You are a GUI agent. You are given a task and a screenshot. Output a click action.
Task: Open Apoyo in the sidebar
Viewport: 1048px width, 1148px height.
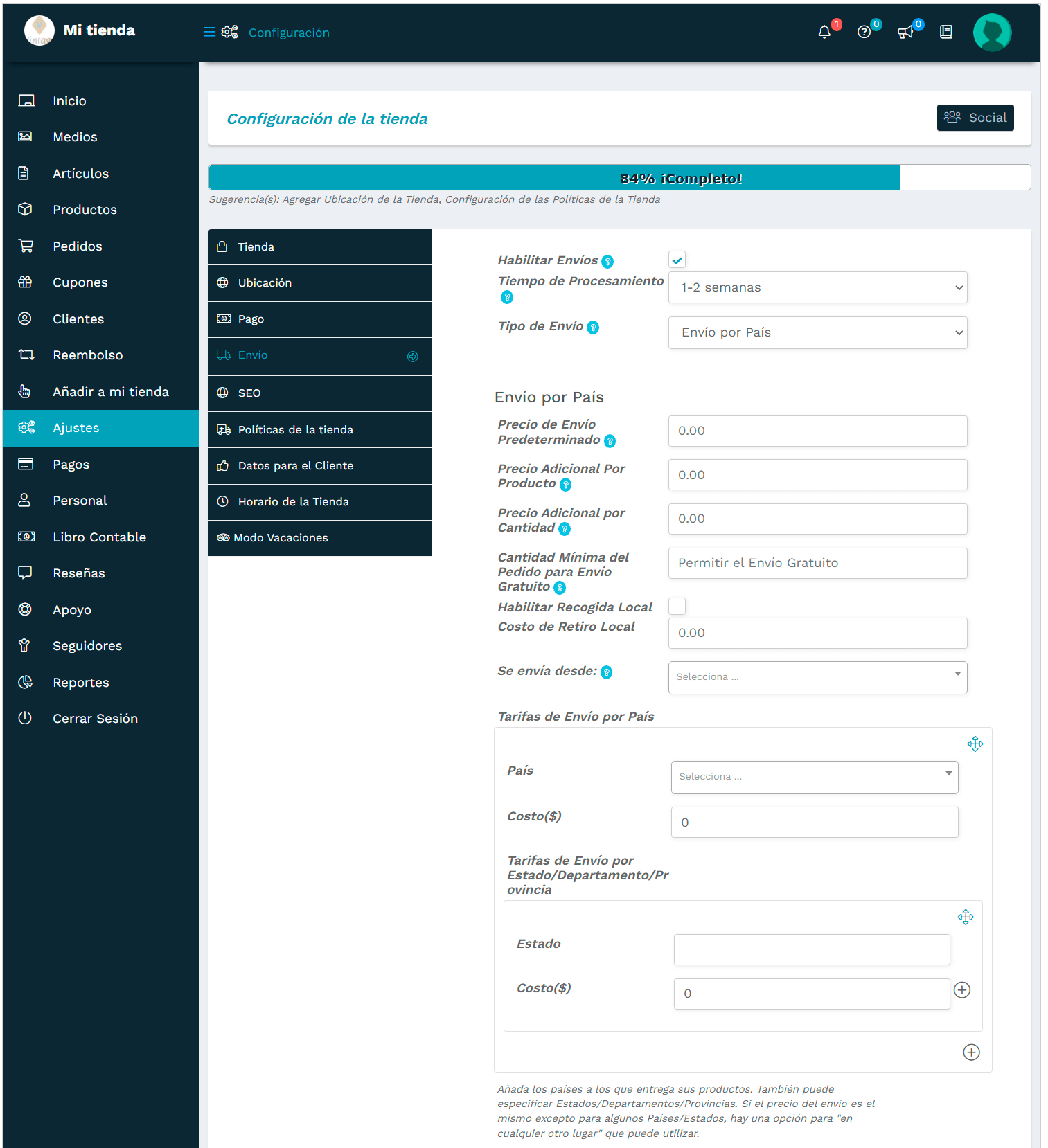point(101,609)
